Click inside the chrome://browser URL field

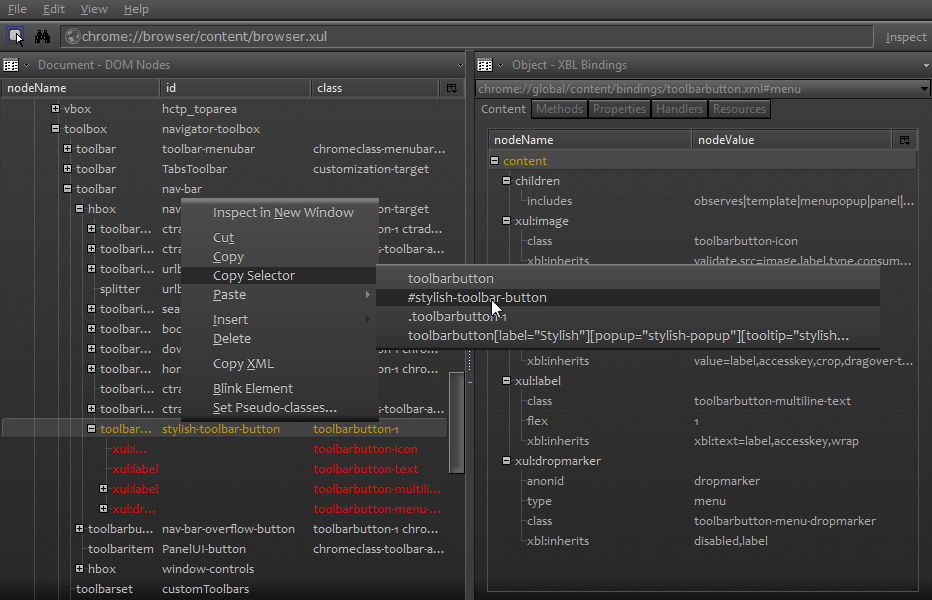pos(300,36)
